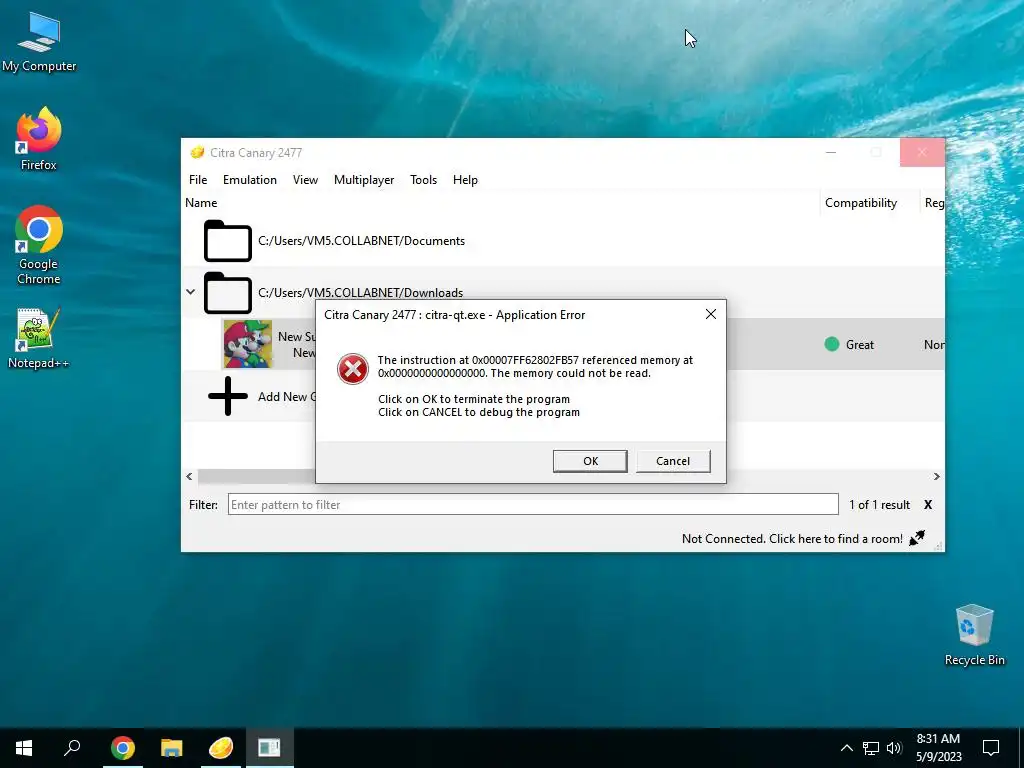Click Citra lemon icon in title bar
Image resolution: width=1024 pixels, height=768 pixels.
[x=197, y=153]
